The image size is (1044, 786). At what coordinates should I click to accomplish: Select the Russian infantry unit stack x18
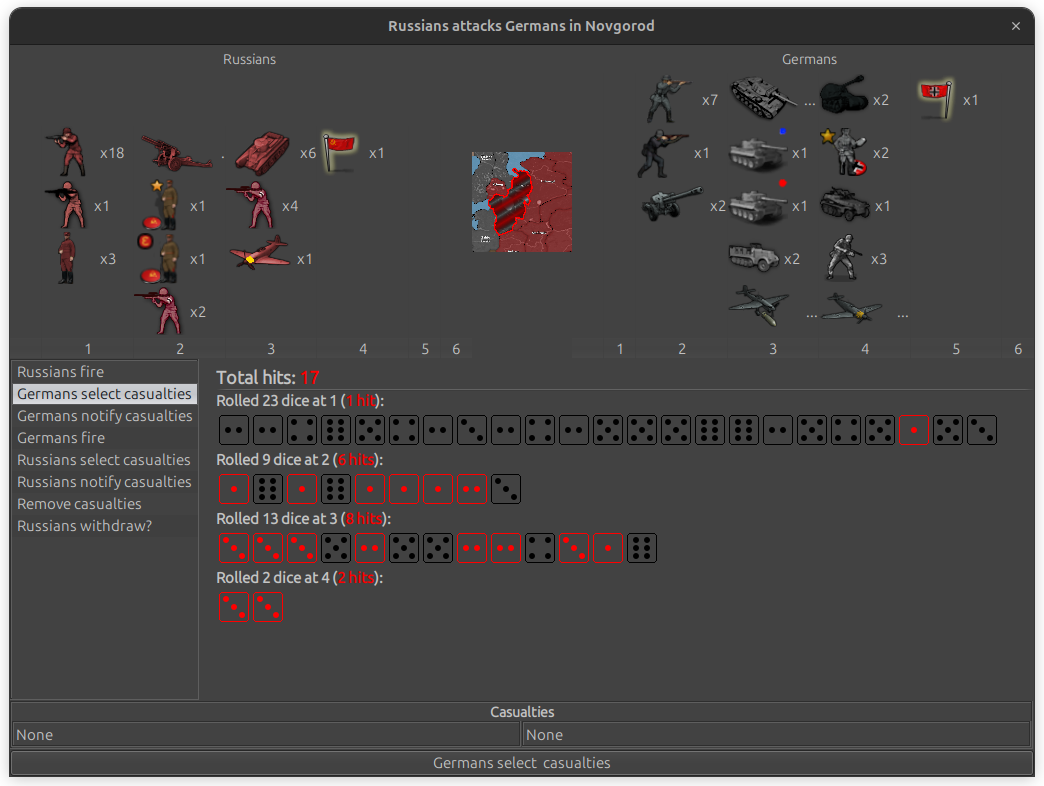(x=66, y=152)
